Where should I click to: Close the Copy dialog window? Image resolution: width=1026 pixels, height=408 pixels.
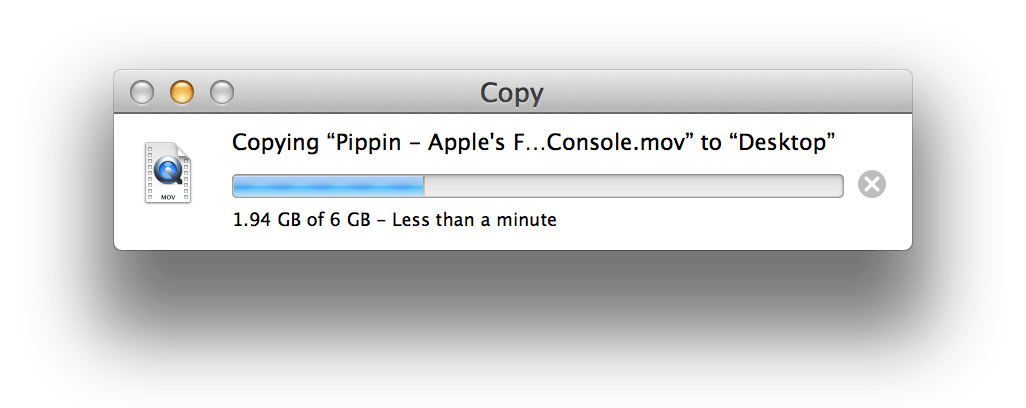[142, 93]
